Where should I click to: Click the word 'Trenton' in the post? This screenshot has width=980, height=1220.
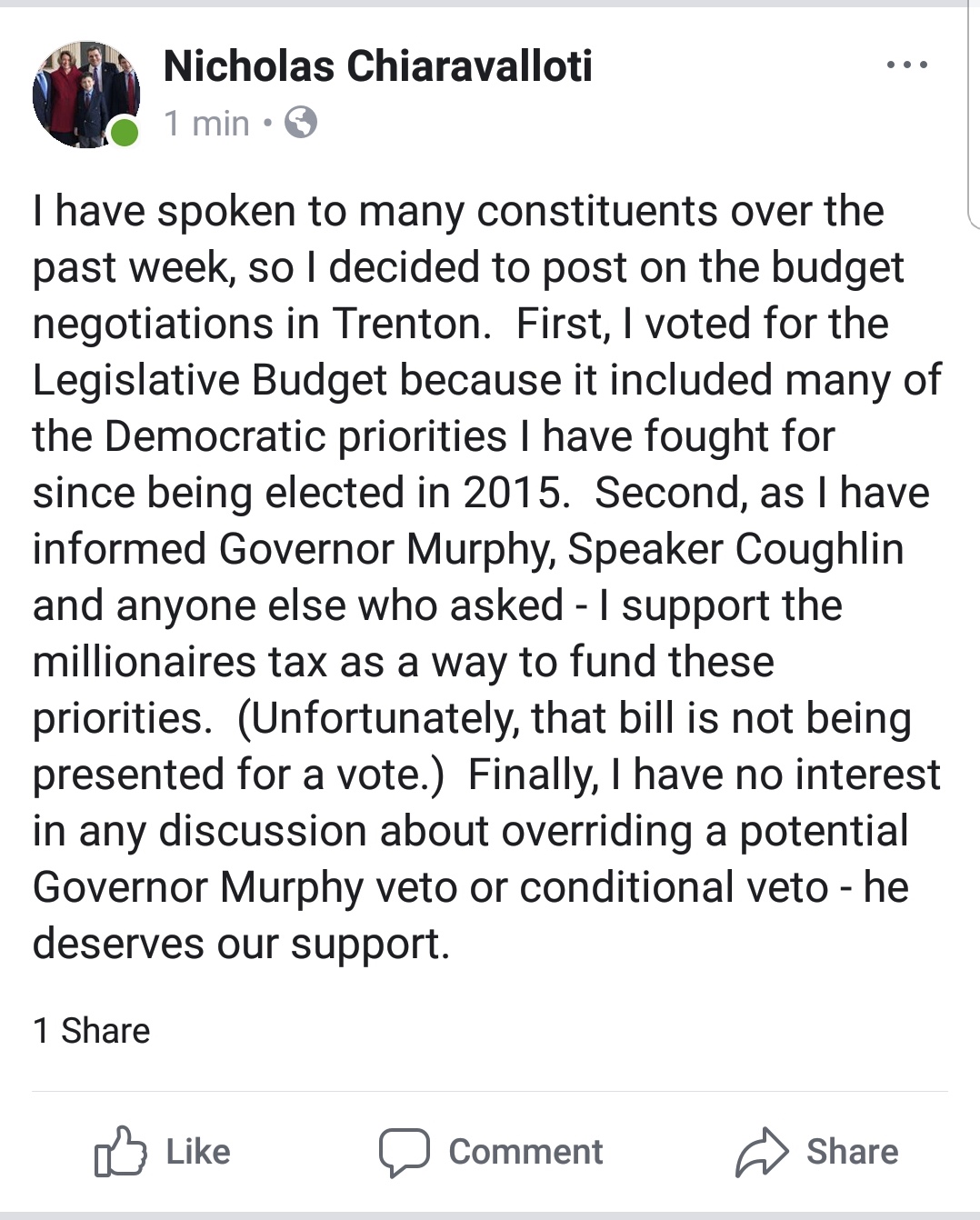pyautogui.click(x=411, y=324)
